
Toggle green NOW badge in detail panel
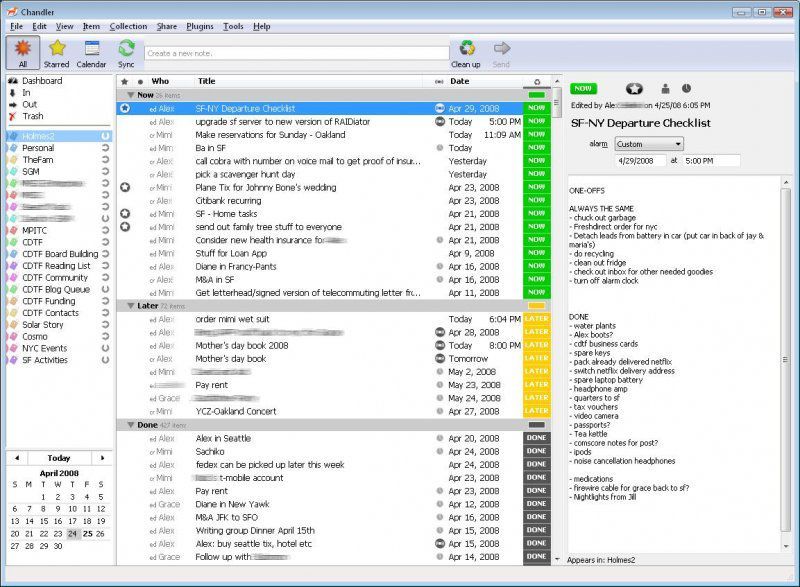(x=582, y=89)
